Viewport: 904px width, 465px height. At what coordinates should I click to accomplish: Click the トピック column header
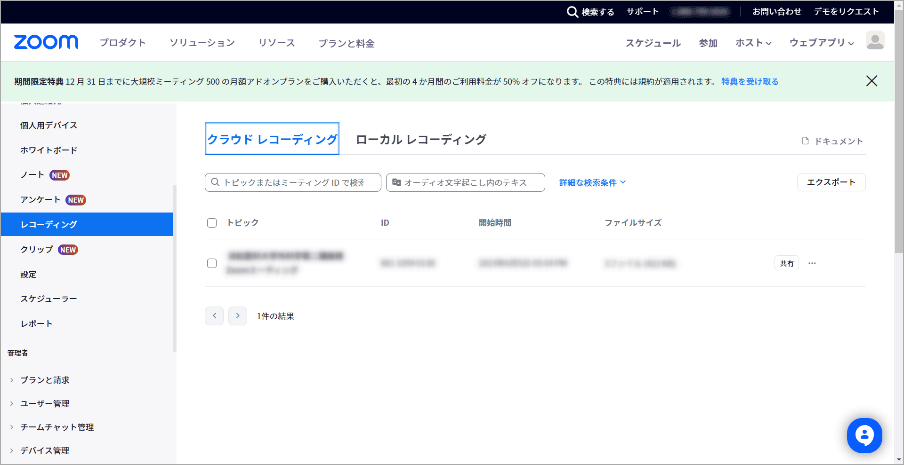pos(243,222)
